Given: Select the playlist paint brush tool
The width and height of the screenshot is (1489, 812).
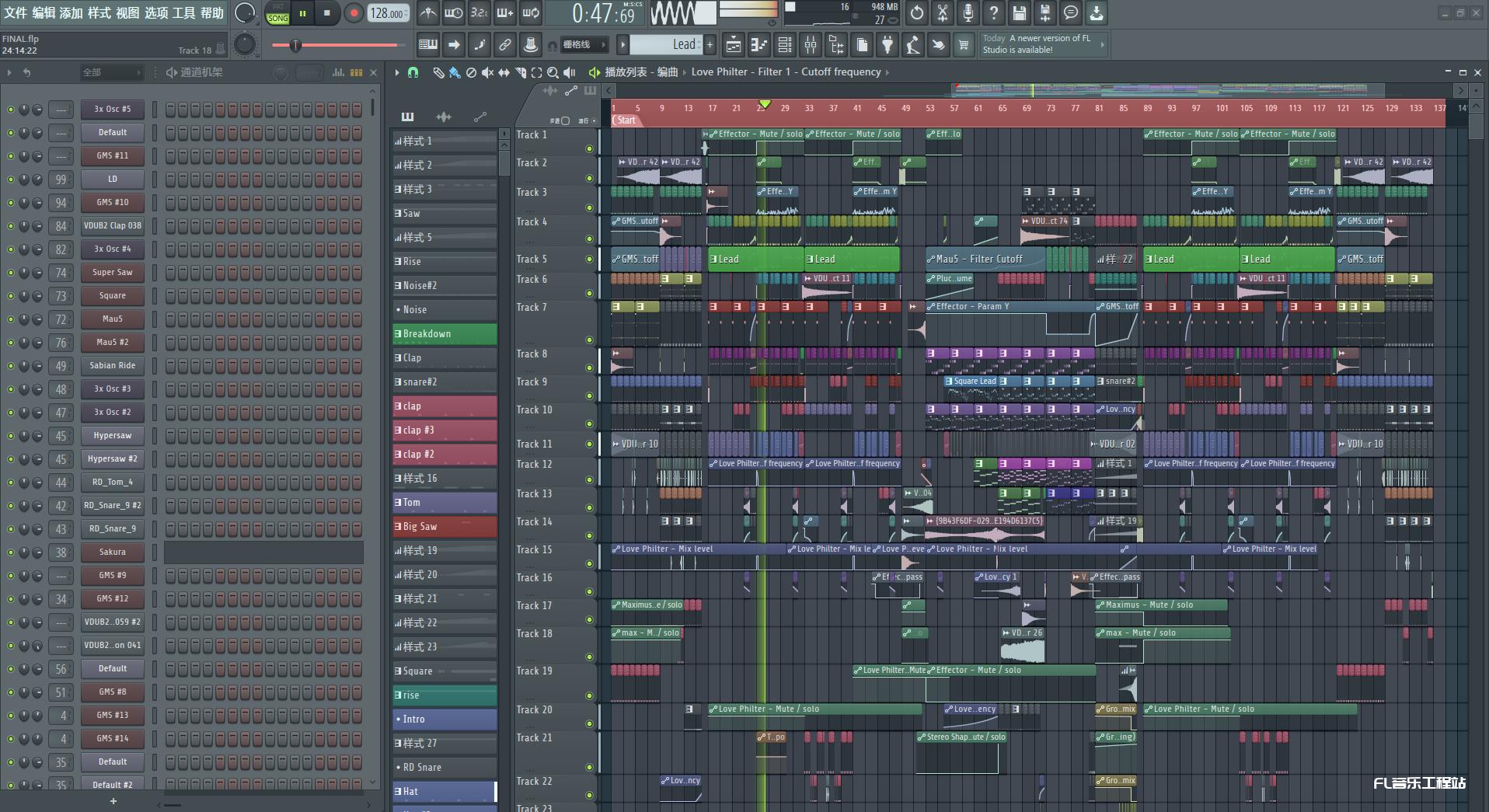Looking at the screenshot, I should tap(455, 72).
